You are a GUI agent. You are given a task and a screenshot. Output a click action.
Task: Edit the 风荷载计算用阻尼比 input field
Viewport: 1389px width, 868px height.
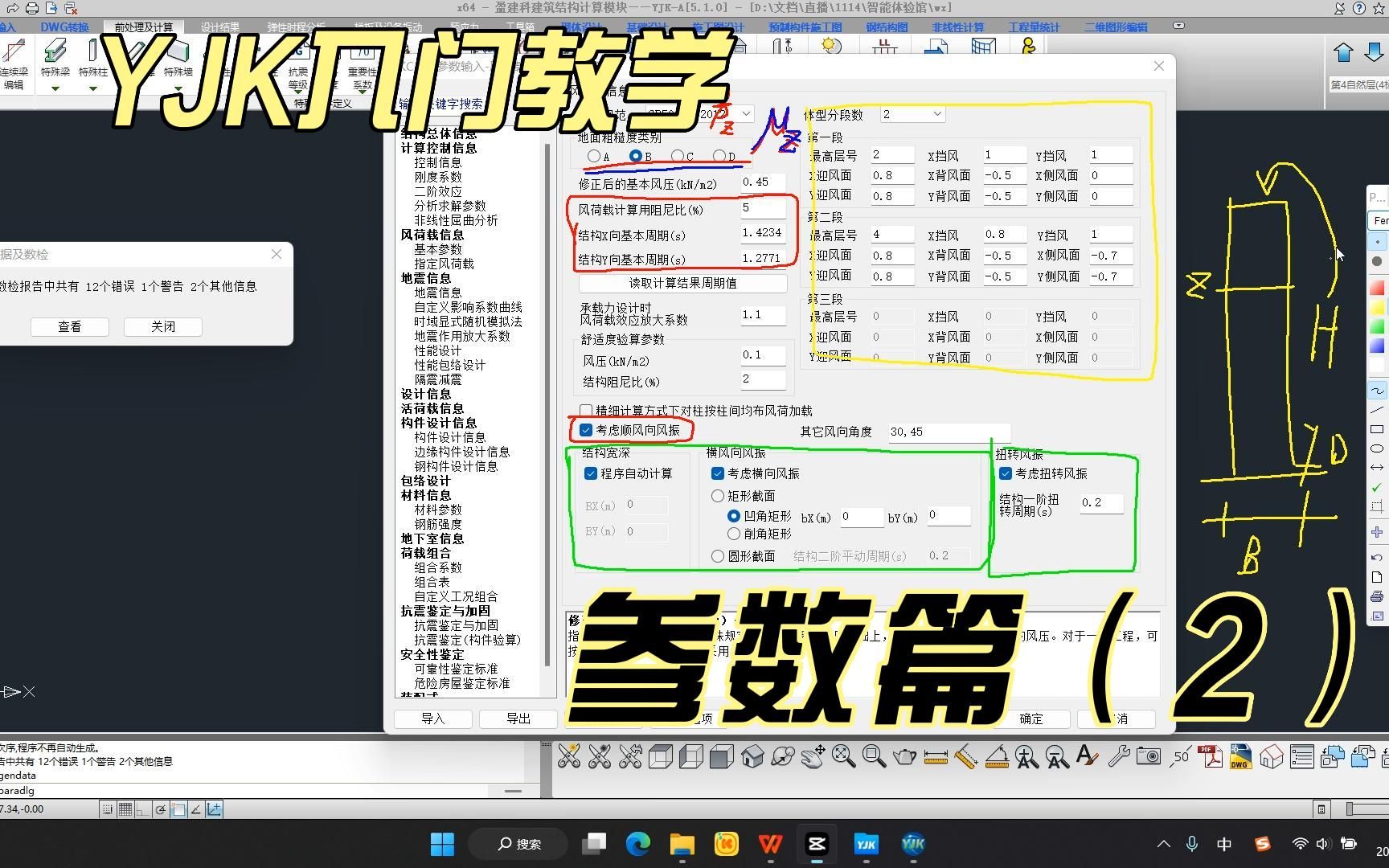pyautogui.click(x=763, y=209)
